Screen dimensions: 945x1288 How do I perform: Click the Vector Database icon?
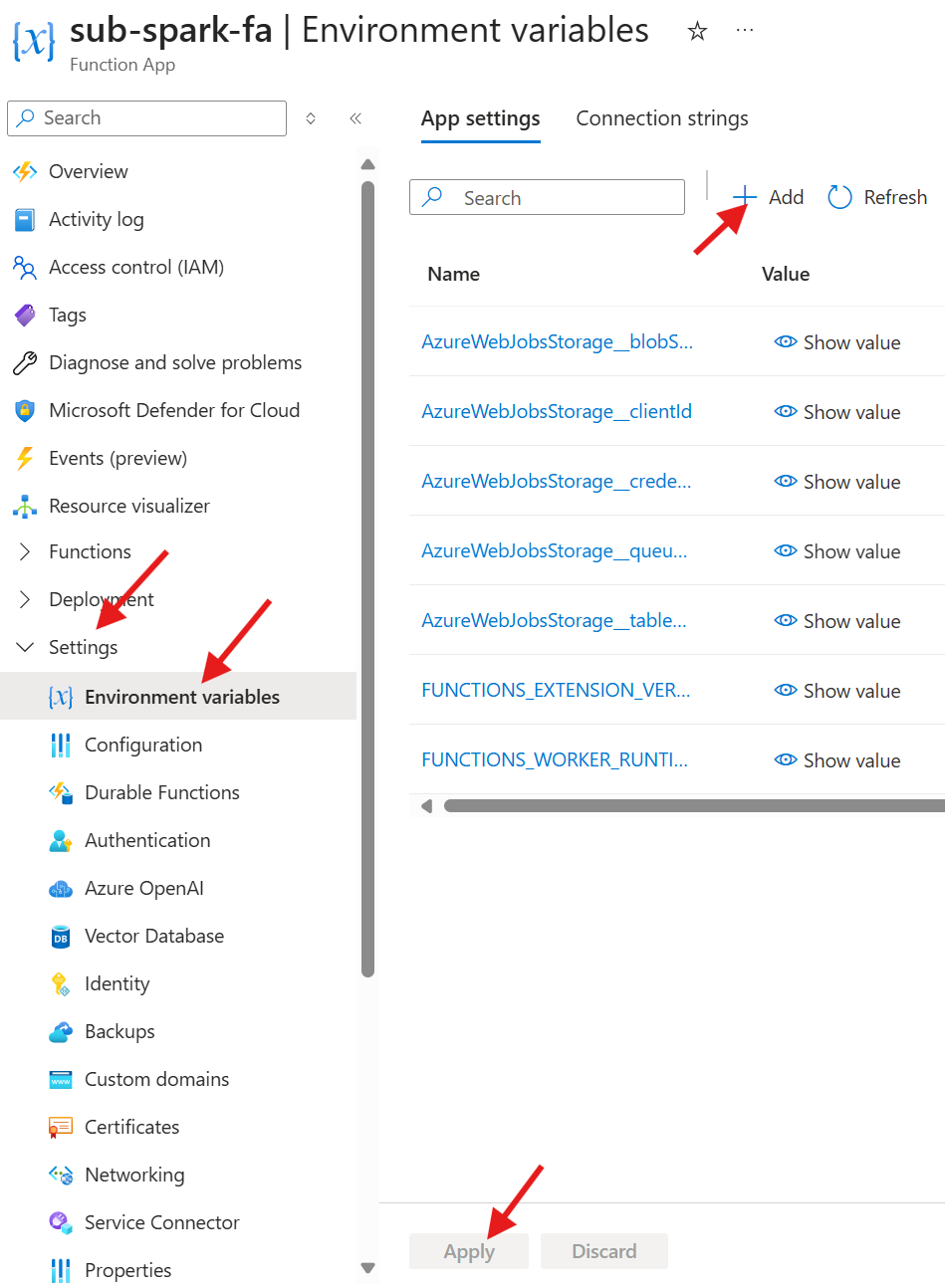pyautogui.click(x=61, y=937)
